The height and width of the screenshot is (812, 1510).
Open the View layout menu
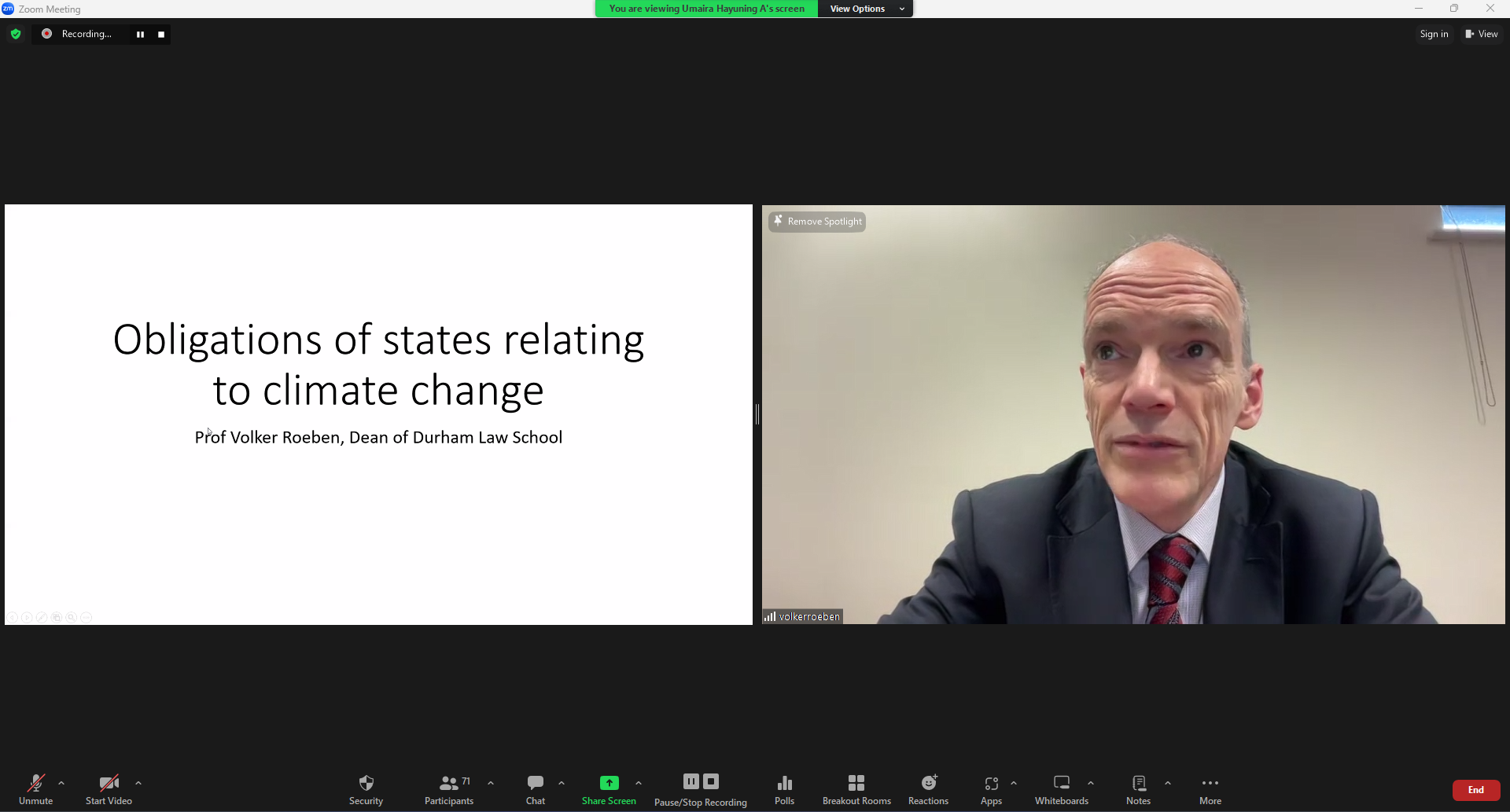point(1482,34)
